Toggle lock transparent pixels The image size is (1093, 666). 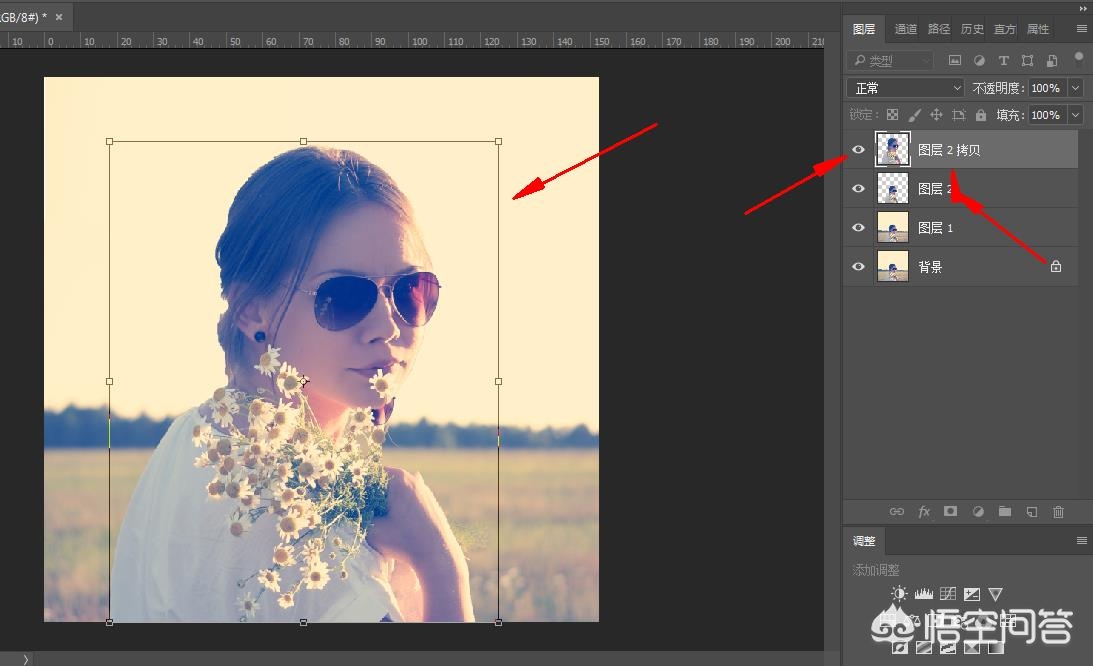coord(893,115)
